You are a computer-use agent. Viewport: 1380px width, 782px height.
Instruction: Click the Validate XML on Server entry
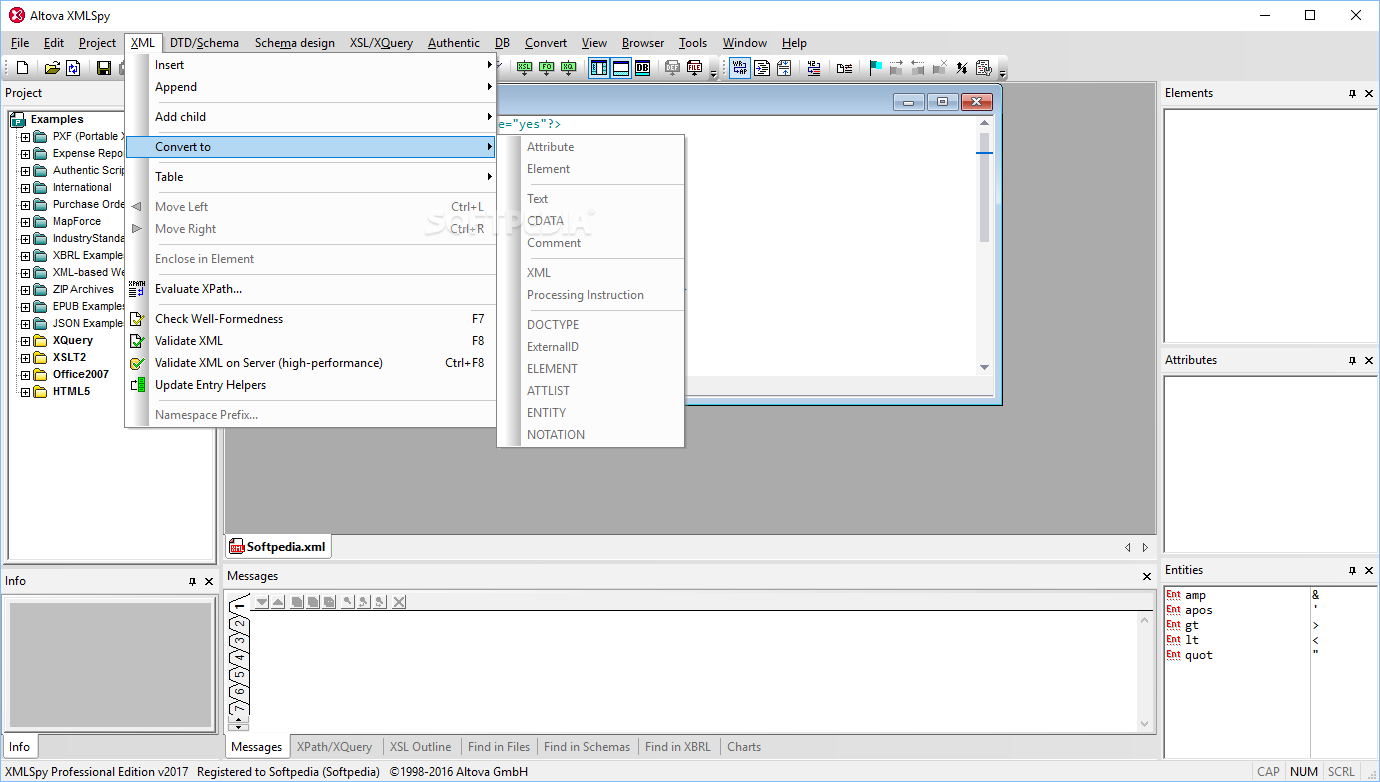(311, 363)
